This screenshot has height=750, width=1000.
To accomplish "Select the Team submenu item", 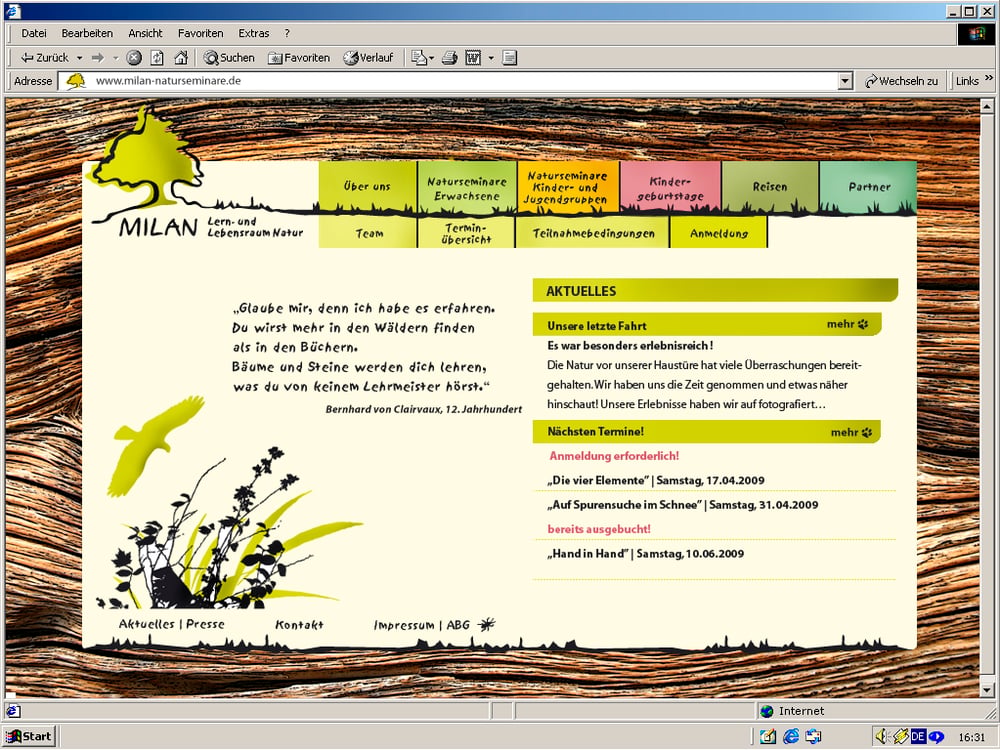I will [x=368, y=233].
